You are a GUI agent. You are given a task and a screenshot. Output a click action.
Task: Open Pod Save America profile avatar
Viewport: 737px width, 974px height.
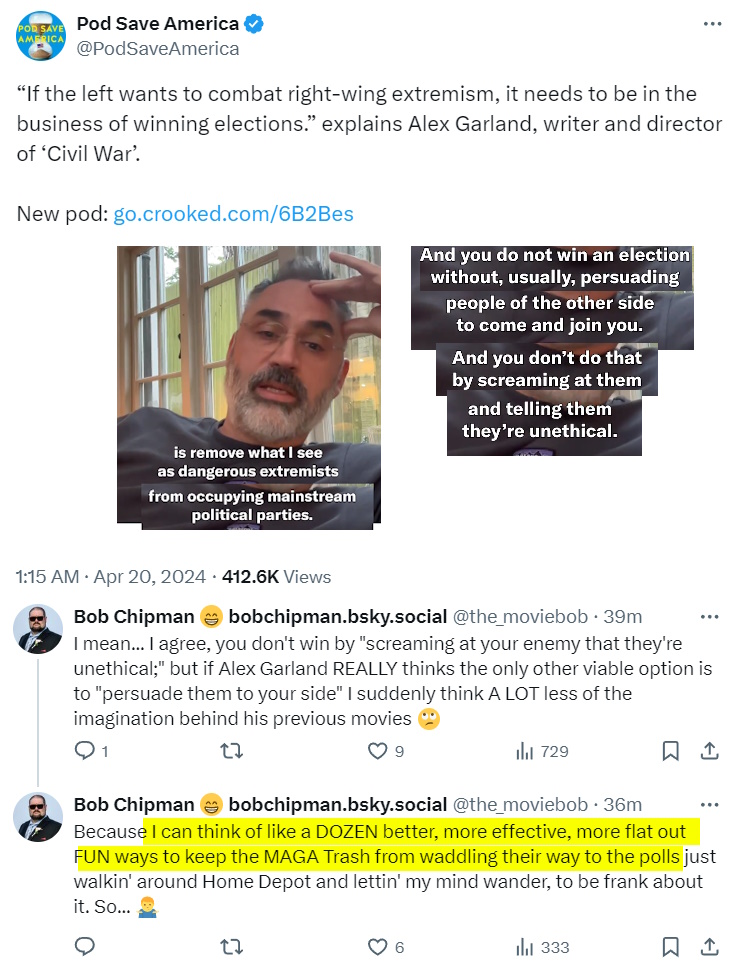[40, 35]
